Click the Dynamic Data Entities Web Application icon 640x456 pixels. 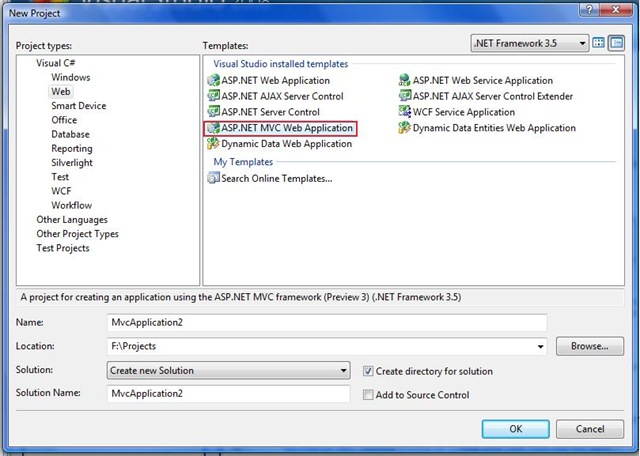[404, 128]
